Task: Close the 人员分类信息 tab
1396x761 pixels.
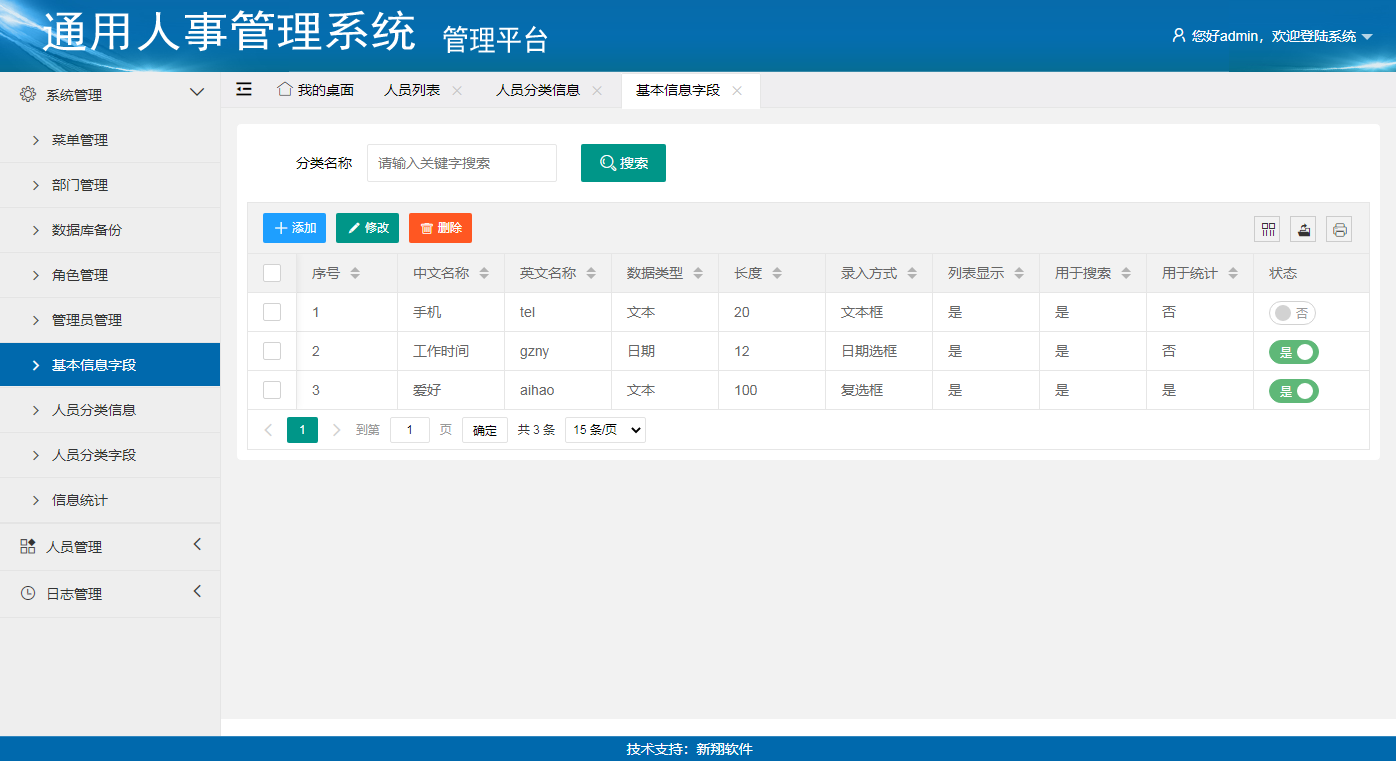Action: coord(597,90)
